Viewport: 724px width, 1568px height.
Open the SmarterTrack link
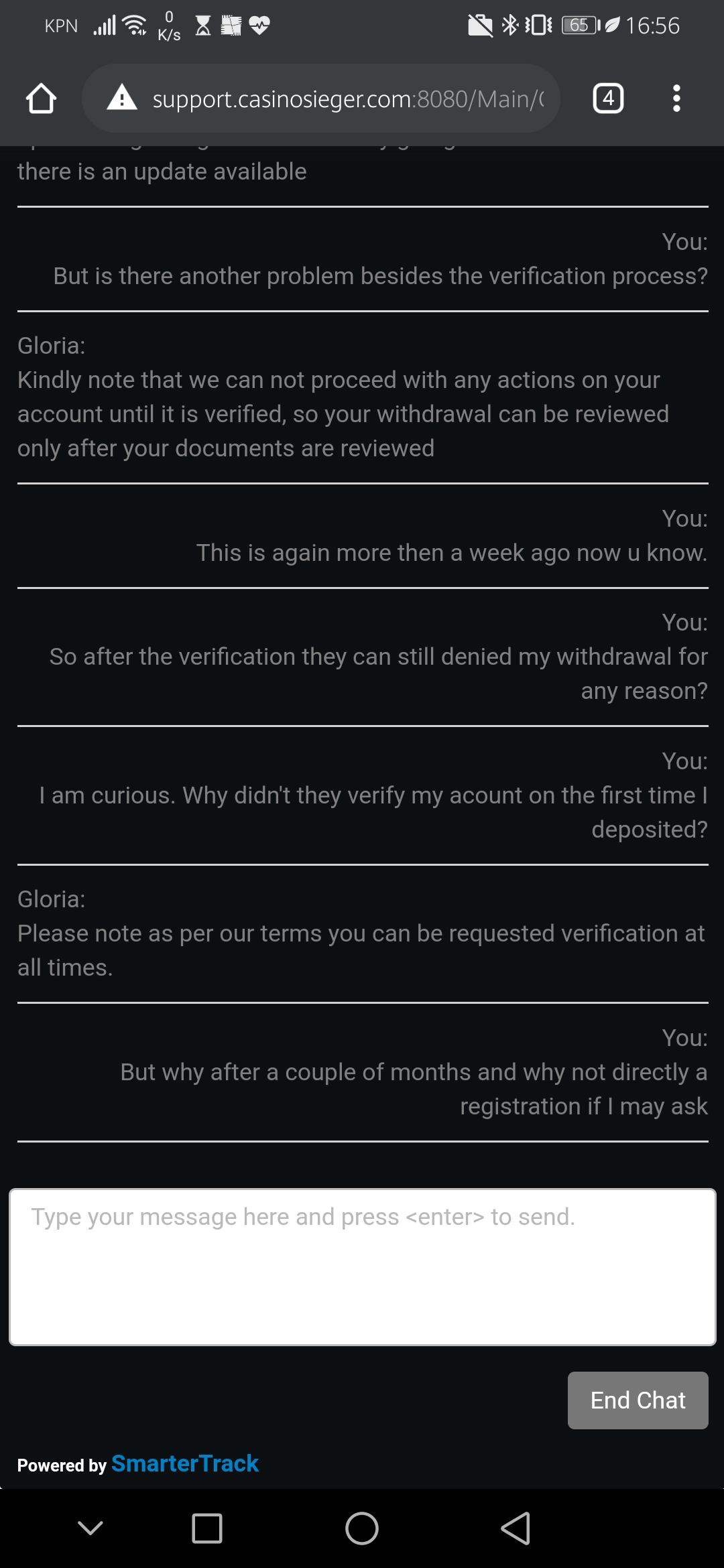tap(185, 1464)
